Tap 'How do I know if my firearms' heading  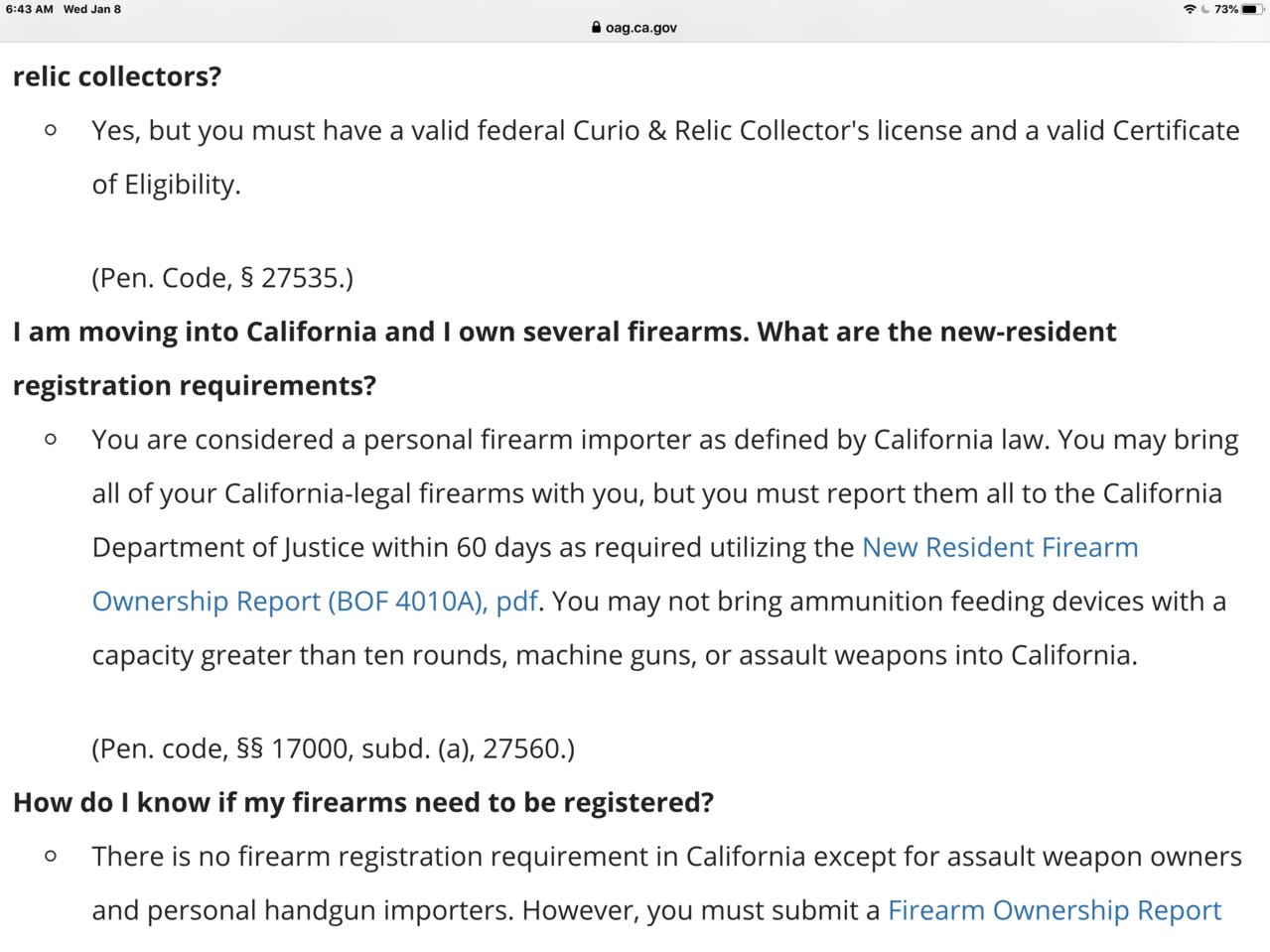(363, 802)
